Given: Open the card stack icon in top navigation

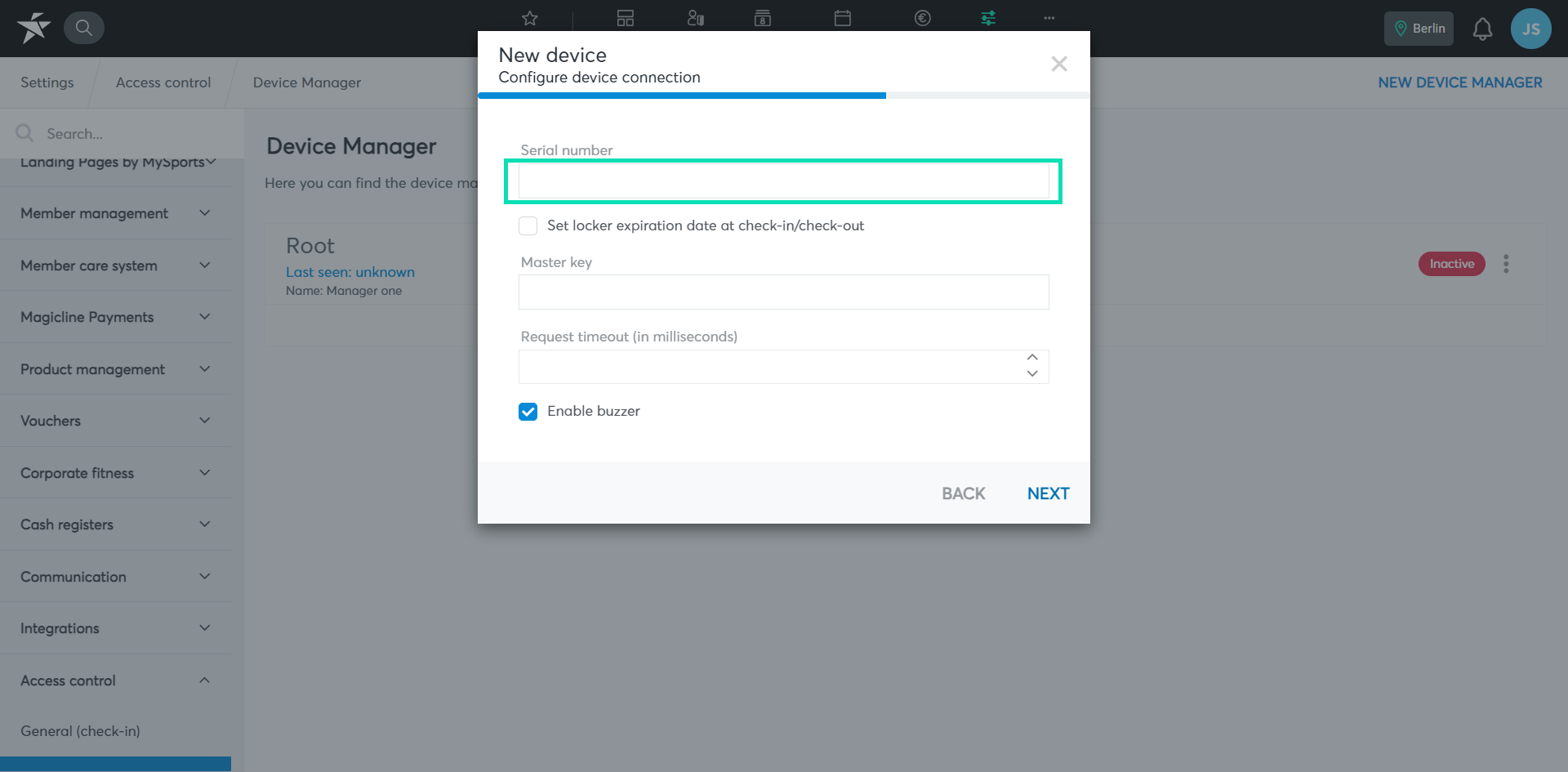Looking at the screenshot, I should click(763, 18).
